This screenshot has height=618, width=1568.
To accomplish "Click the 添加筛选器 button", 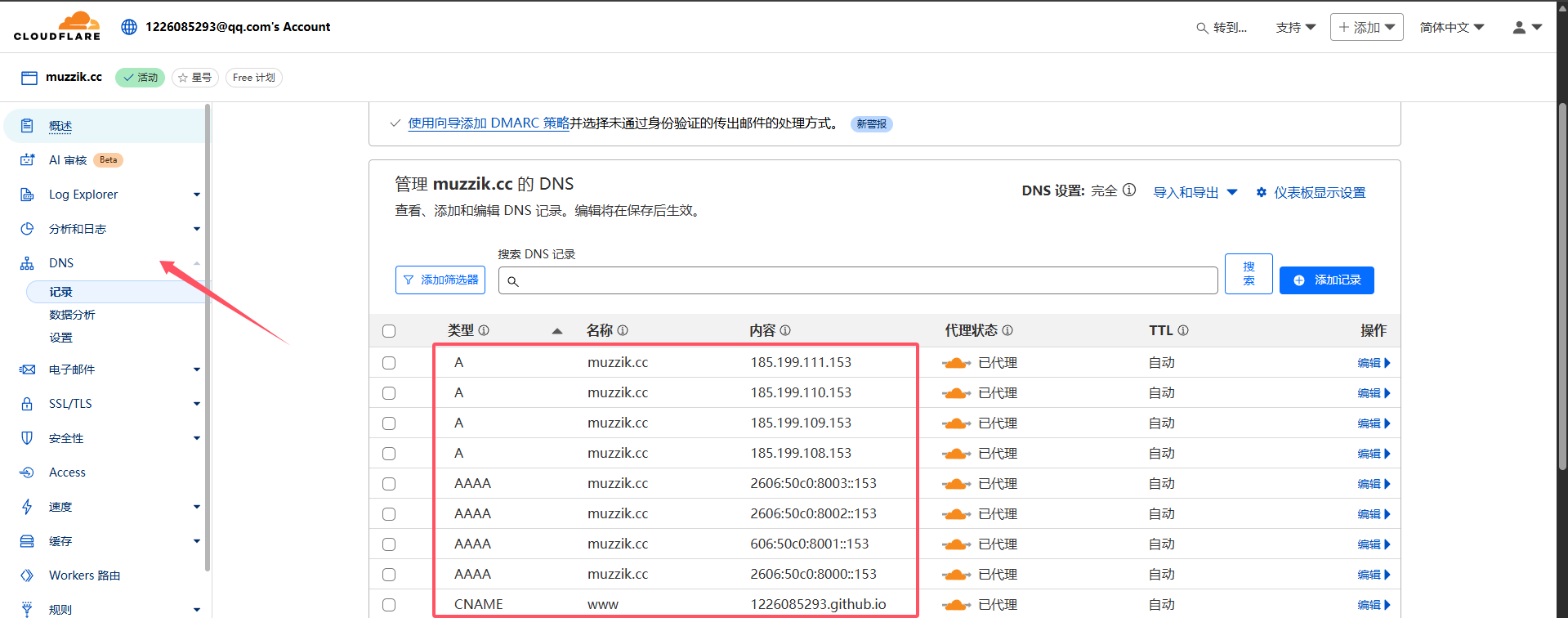I will point(440,280).
